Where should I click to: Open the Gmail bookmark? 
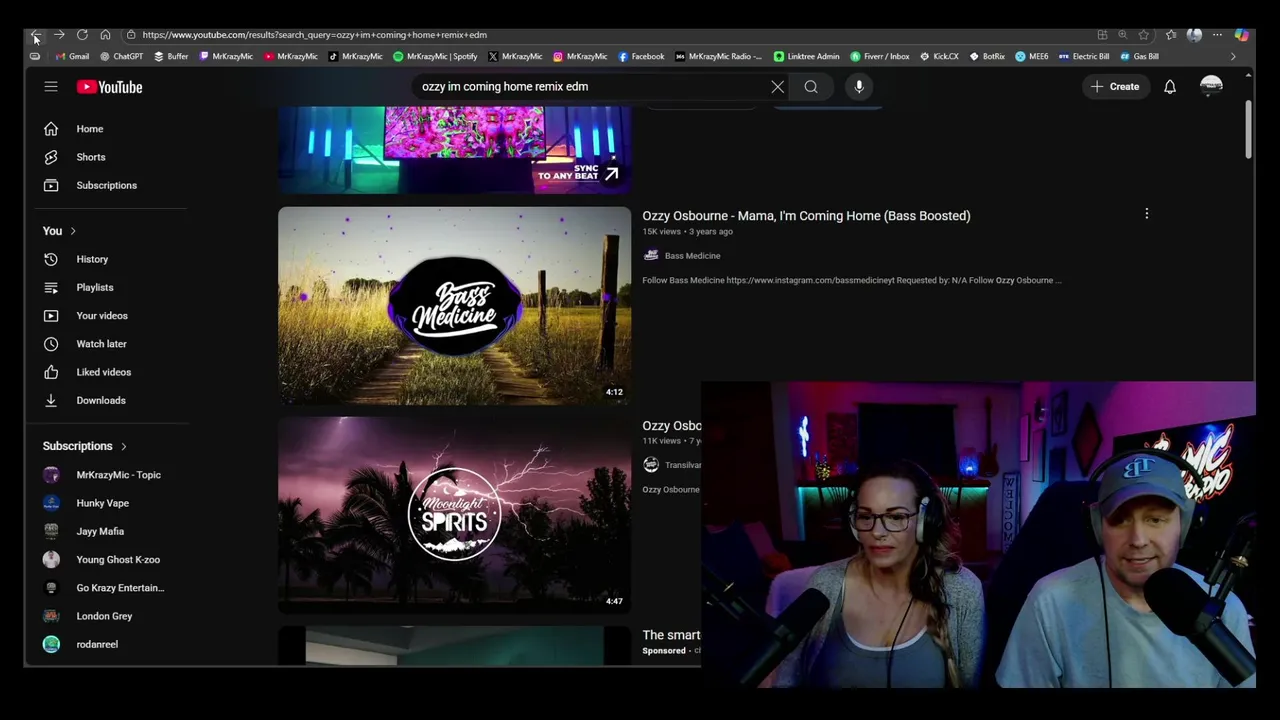(72, 57)
